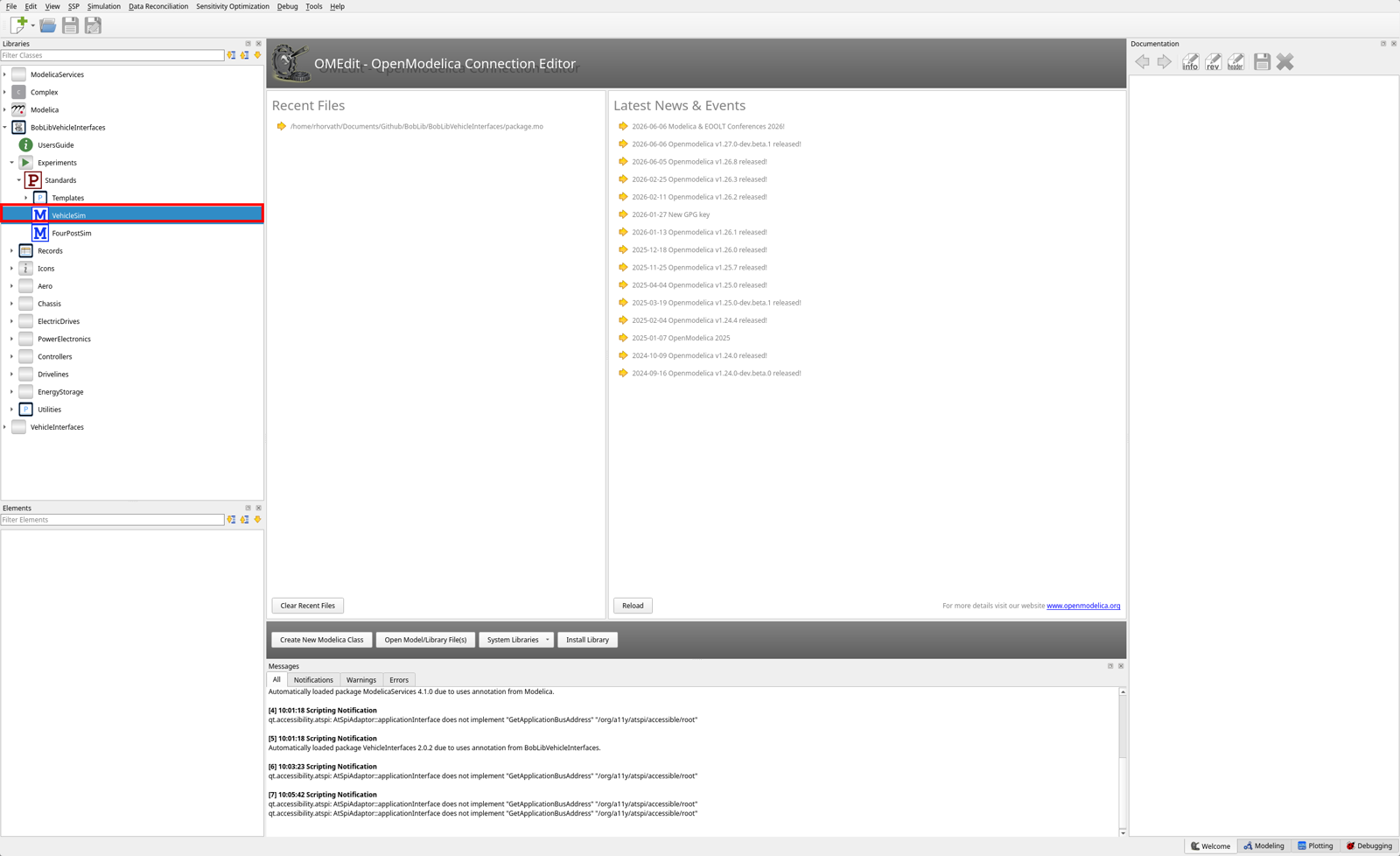
Task: Click the Install Library button
Action: (587, 640)
